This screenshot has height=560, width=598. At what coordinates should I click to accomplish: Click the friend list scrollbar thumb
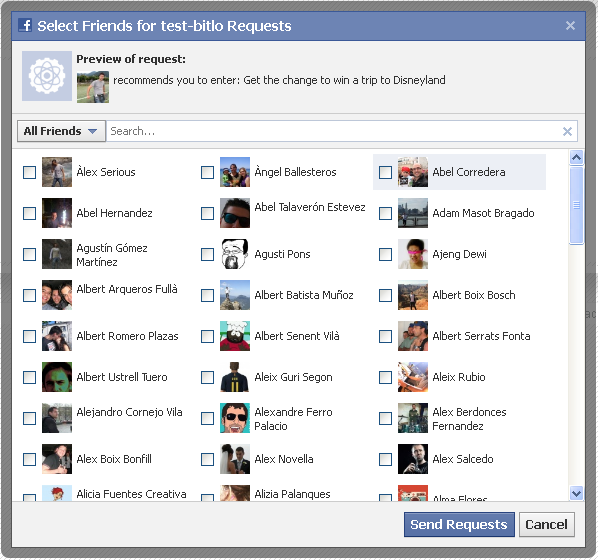[576, 205]
